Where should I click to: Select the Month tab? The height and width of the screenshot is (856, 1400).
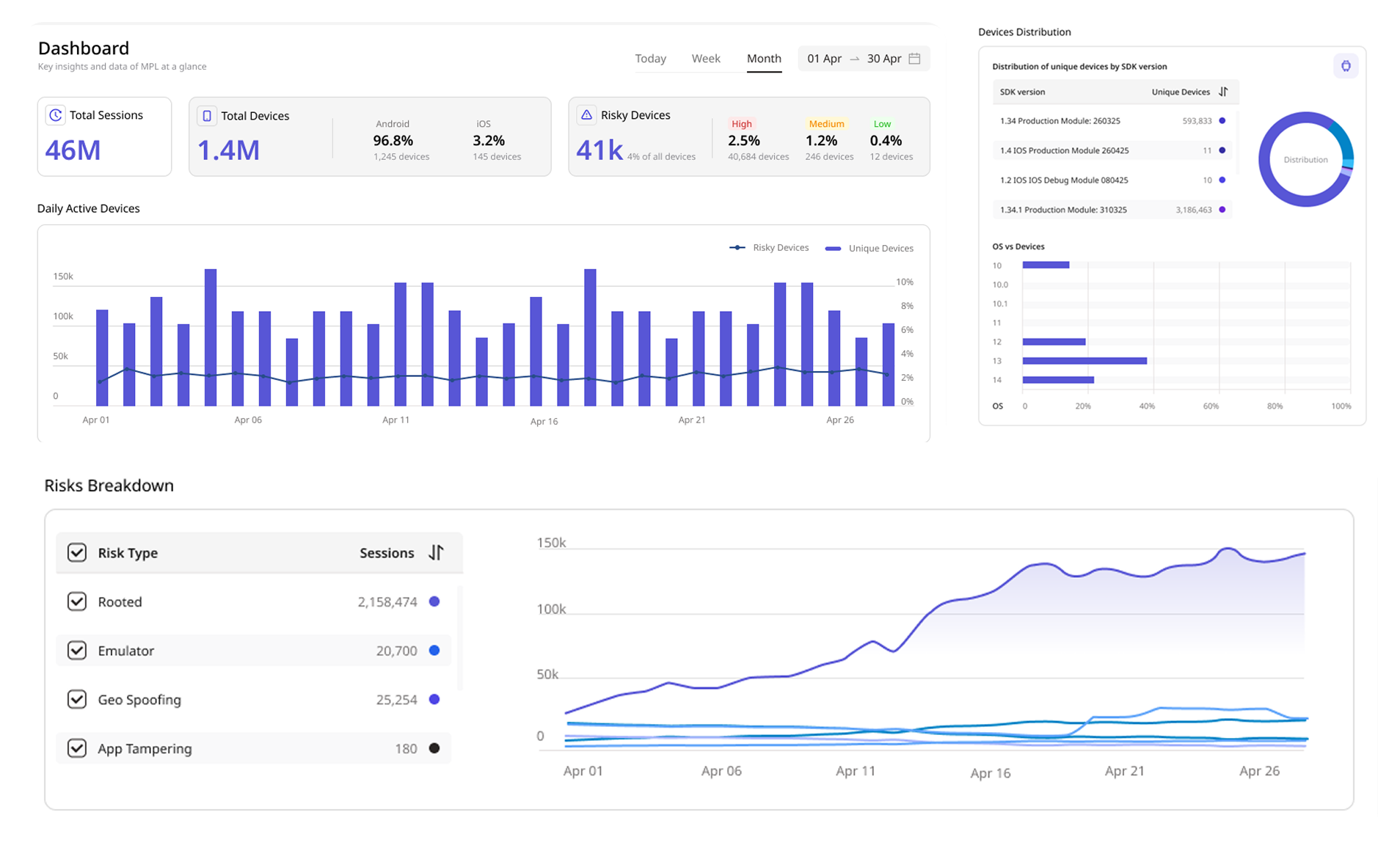click(764, 59)
